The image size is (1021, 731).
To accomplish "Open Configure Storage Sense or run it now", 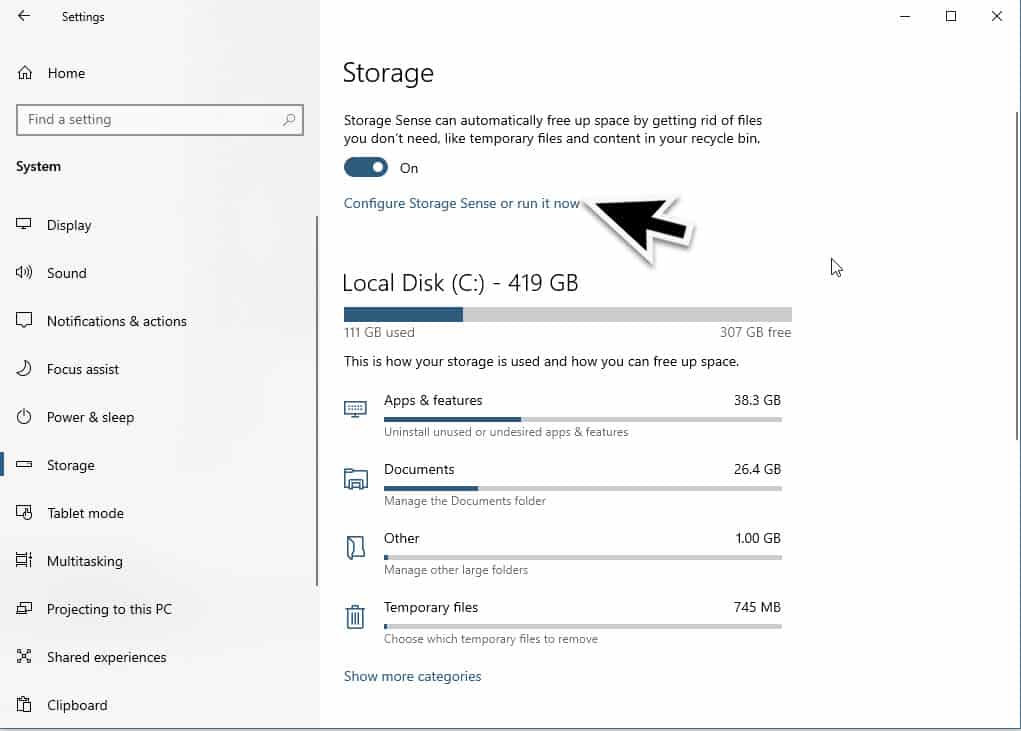I will (461, 203).
